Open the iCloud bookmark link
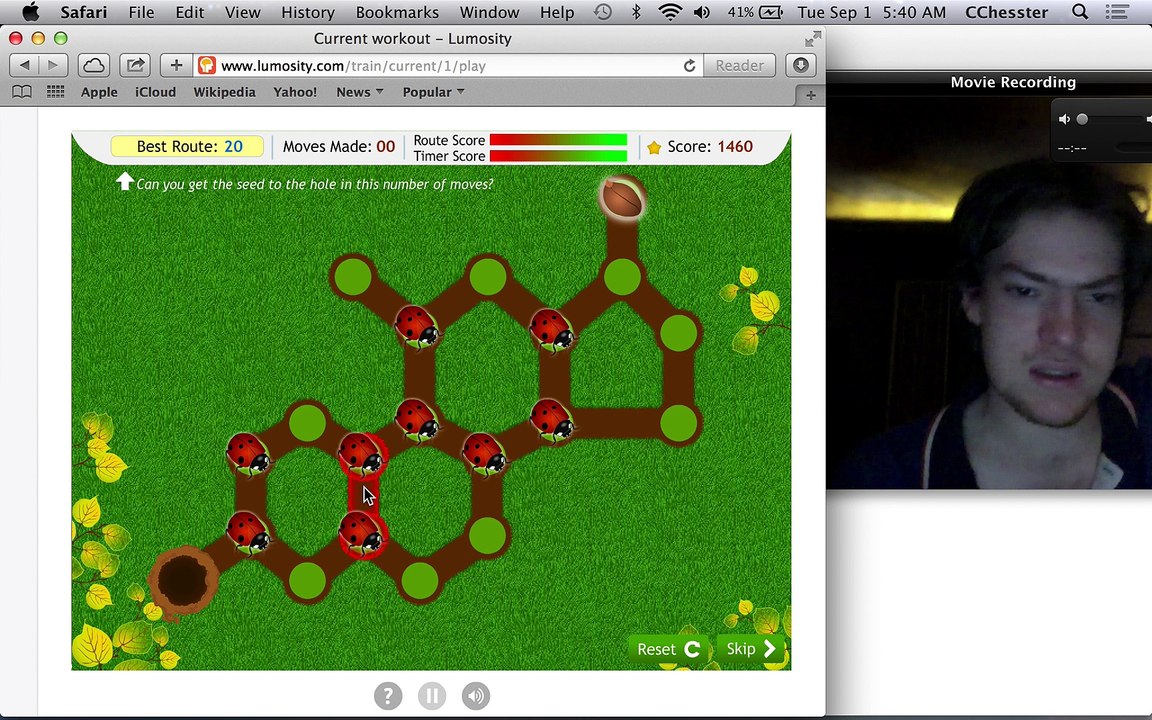1152x720 pixels. coord(155,92)
